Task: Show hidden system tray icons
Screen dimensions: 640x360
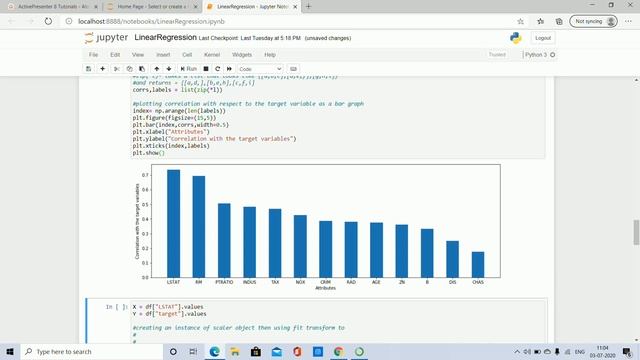Action: pos(517,351)
